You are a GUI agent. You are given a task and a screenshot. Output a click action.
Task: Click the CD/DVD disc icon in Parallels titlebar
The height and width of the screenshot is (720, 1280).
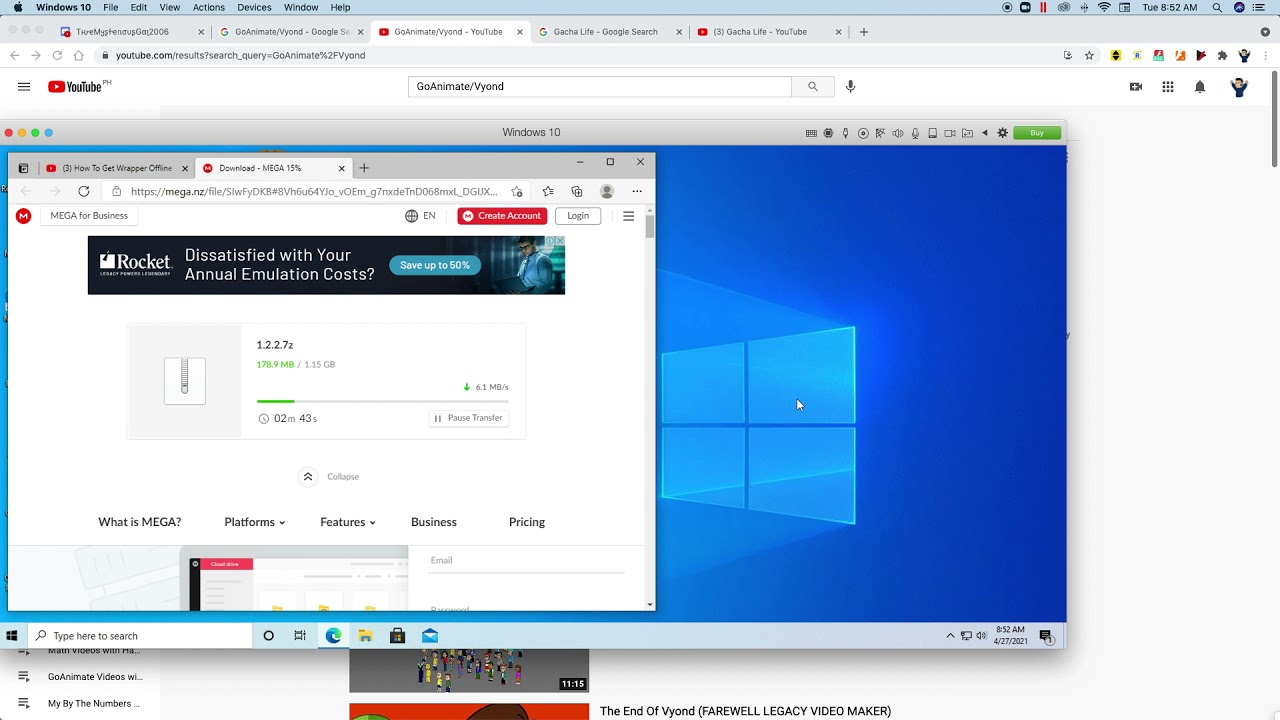pyautogui.click(x=863, y=133)
